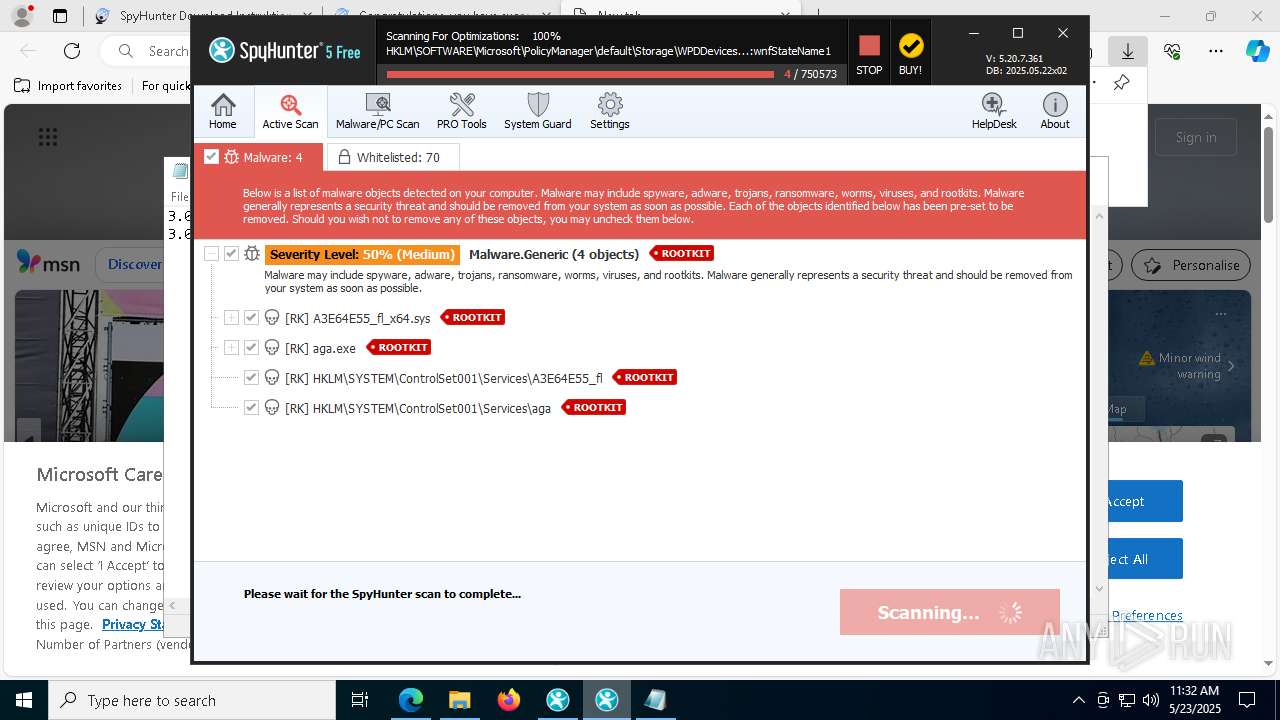
Task: Click the scan progress bar
Action: [580, 74]
